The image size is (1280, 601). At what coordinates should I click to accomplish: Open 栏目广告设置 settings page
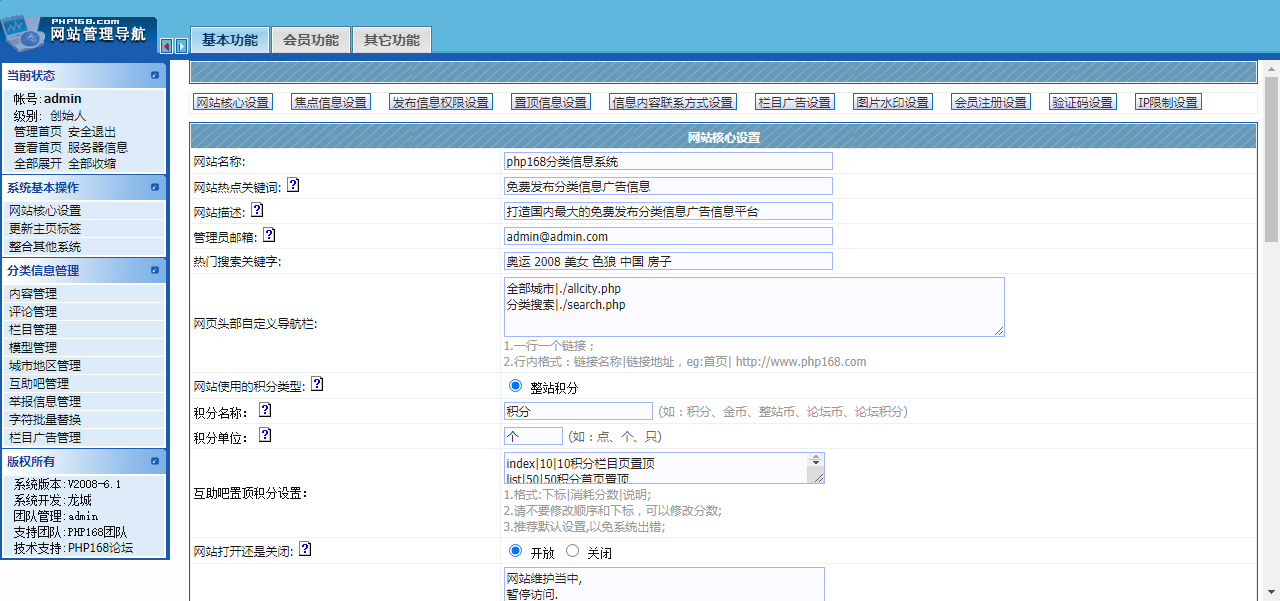795,102
